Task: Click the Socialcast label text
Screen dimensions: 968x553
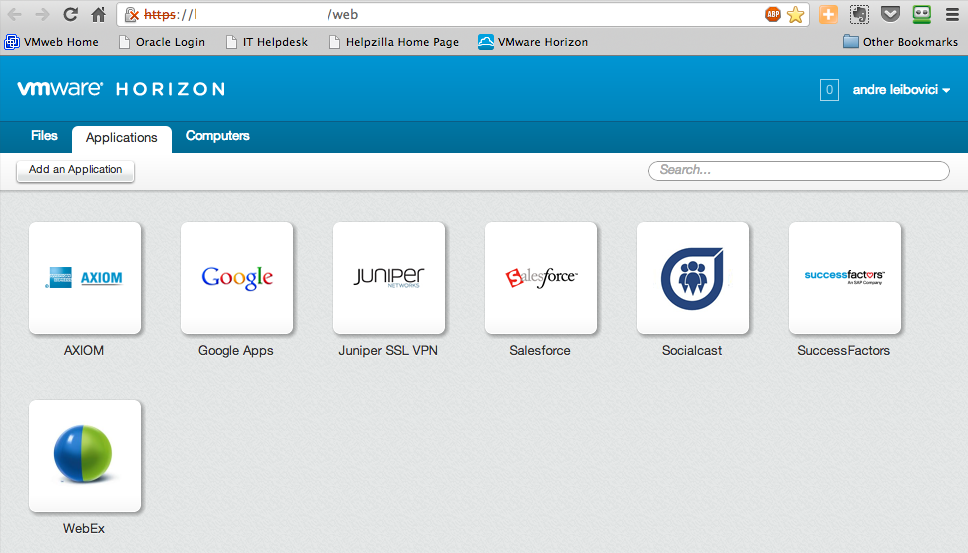Action: tap(692, 351)
